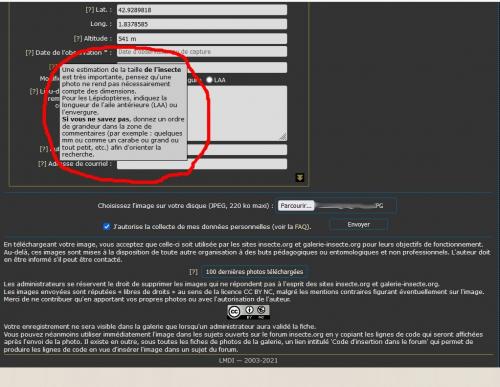Click the Parcourir file browse button

click(x=296, y=206)
